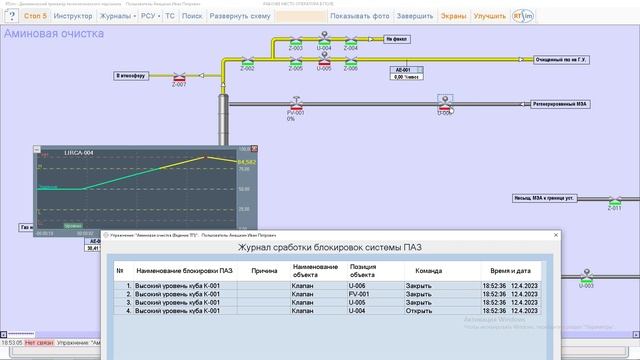
Task: Close the ПАЗ interlock journal window
Action: click(556, 235)
